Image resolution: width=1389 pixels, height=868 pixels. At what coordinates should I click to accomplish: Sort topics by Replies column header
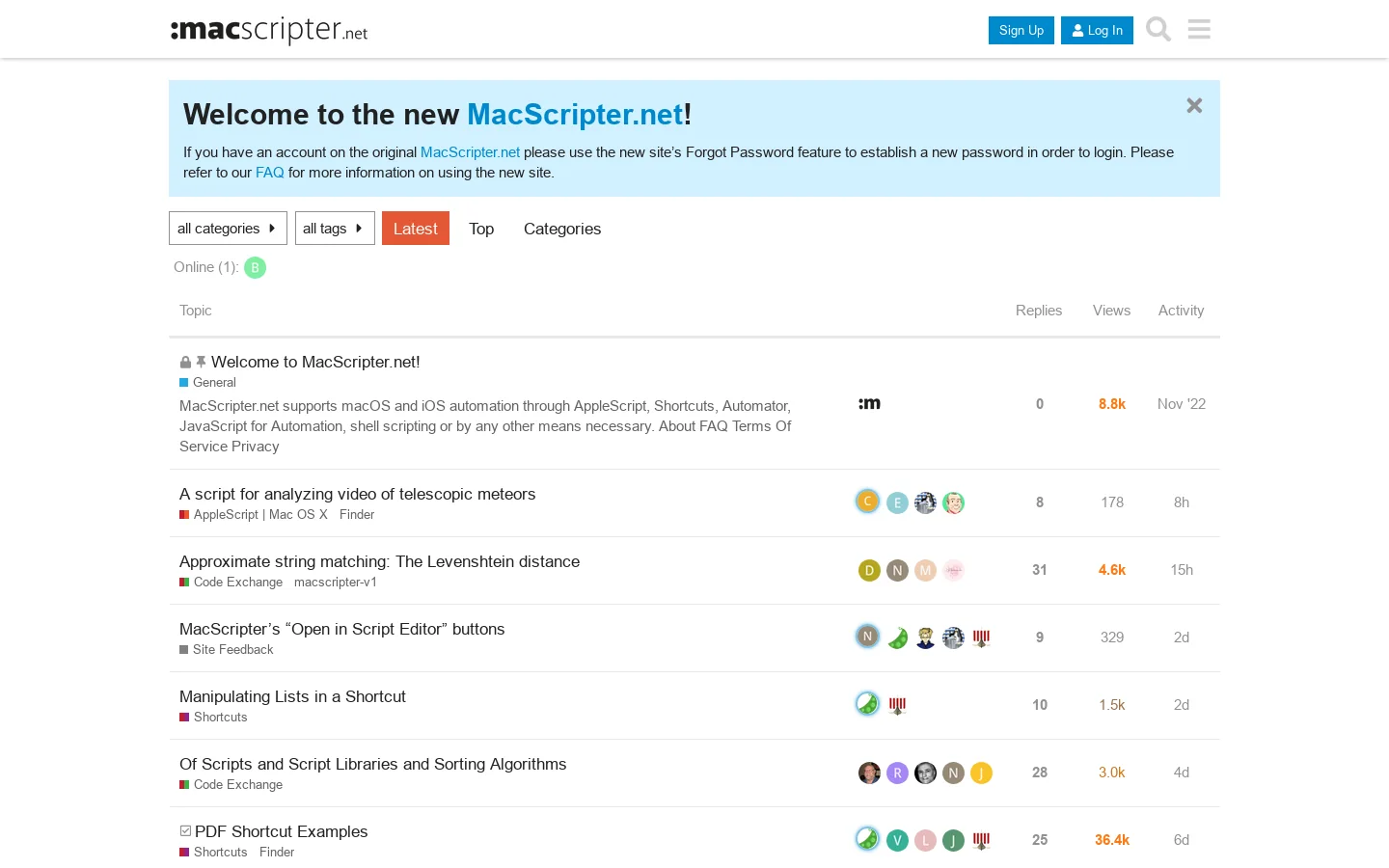click(x=1039, y=311)
